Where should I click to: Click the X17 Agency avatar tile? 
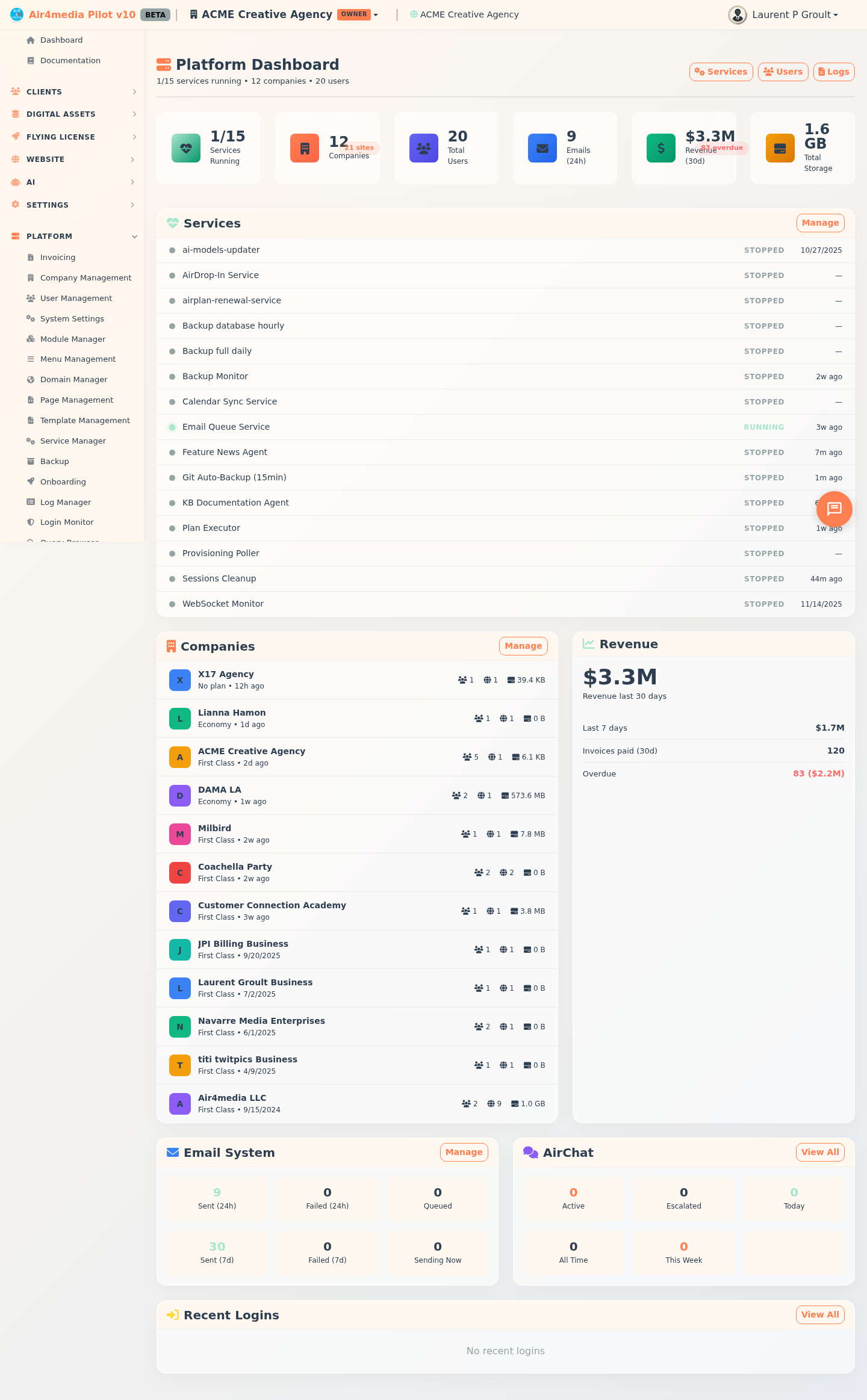[x=180, y=680]
